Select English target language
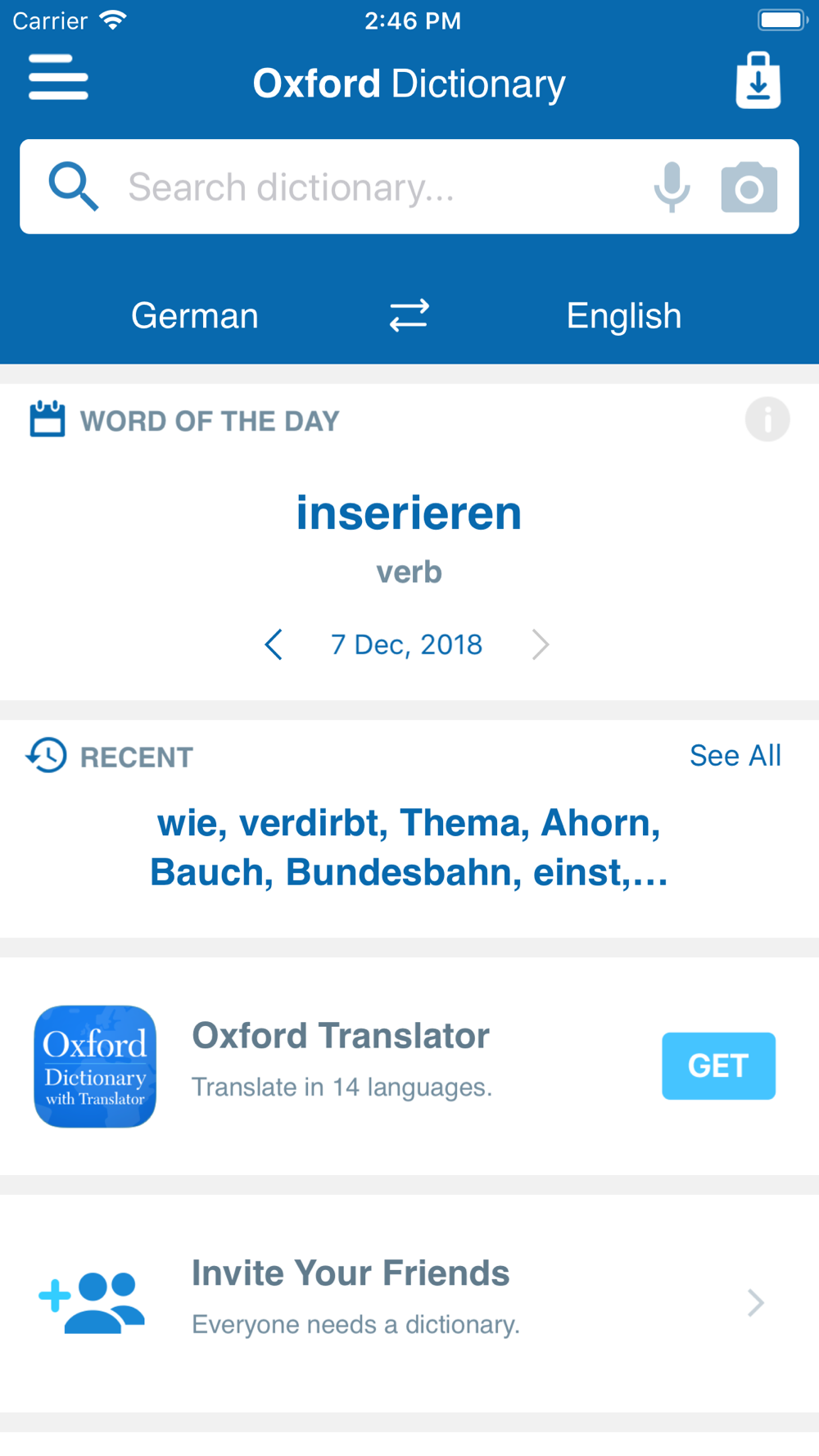Viewport: 819px width, 1456px height. pos(624,316)
